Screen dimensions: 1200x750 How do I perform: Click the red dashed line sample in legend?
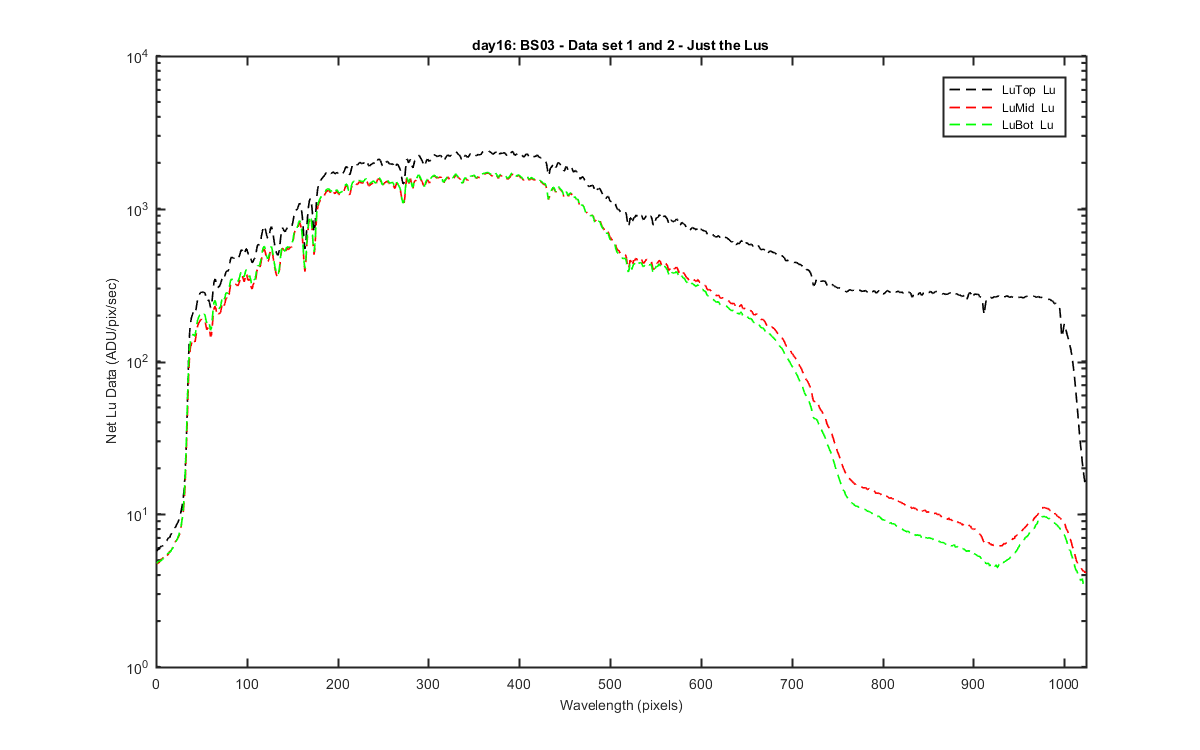pyautogui.click(x=970, y=107)
